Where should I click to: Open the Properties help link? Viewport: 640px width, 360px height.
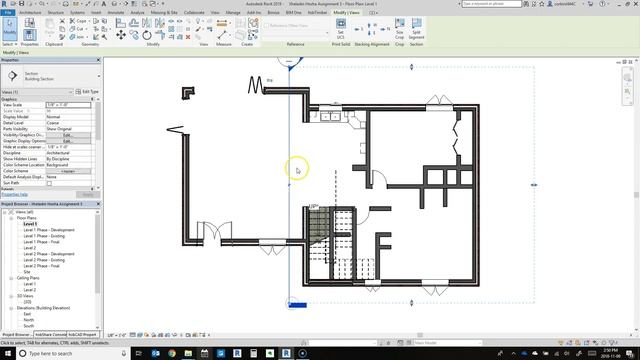pyautogui.click(x=15, y=194)
